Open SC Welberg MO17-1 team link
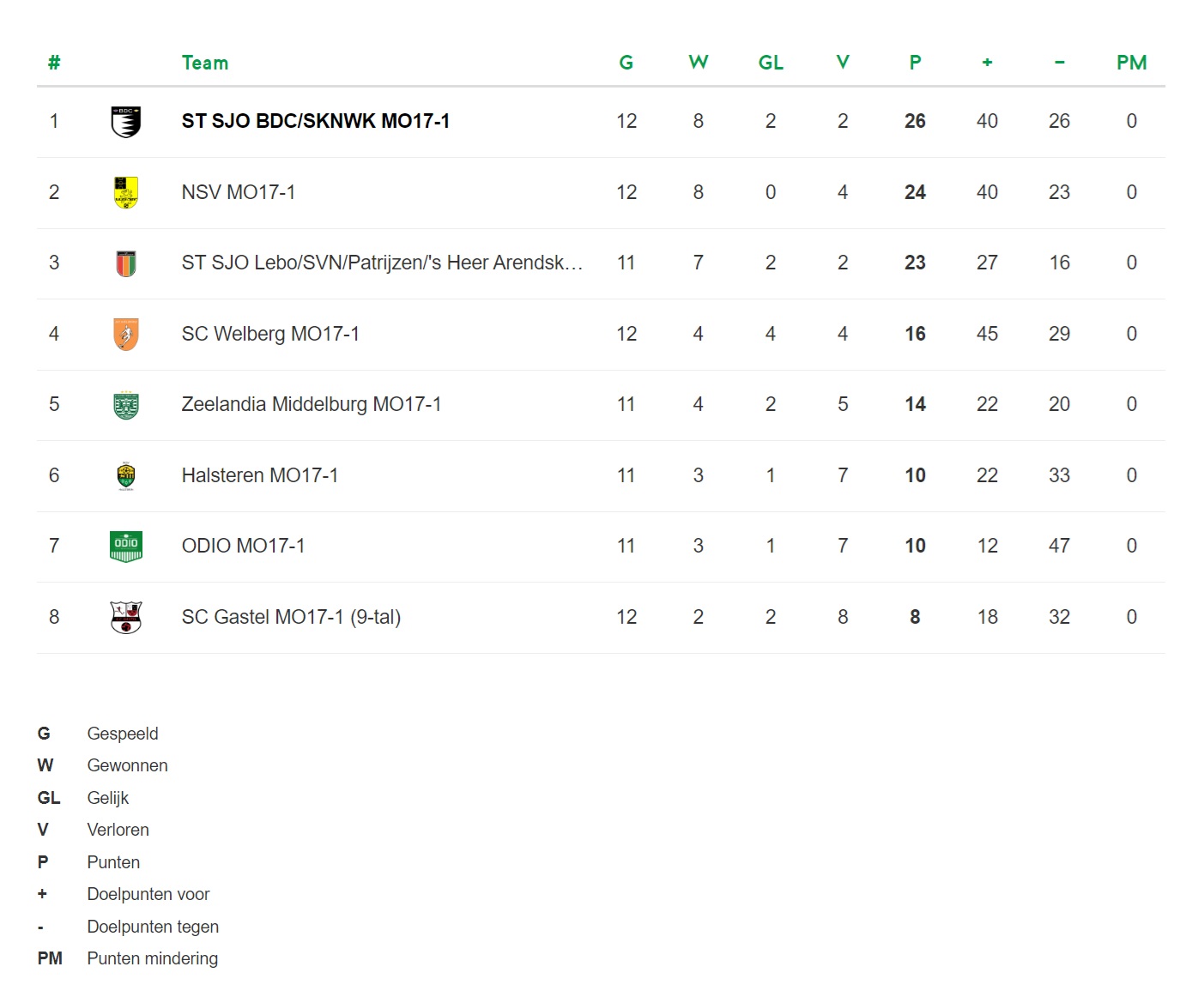 (x=270, y=334)
